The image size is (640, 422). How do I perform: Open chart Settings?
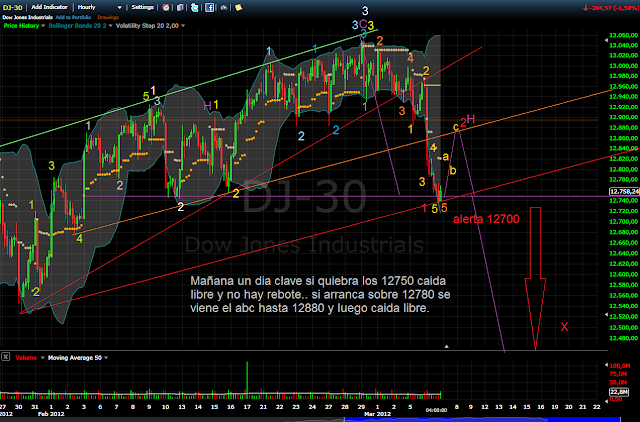[x=142, y=7]
